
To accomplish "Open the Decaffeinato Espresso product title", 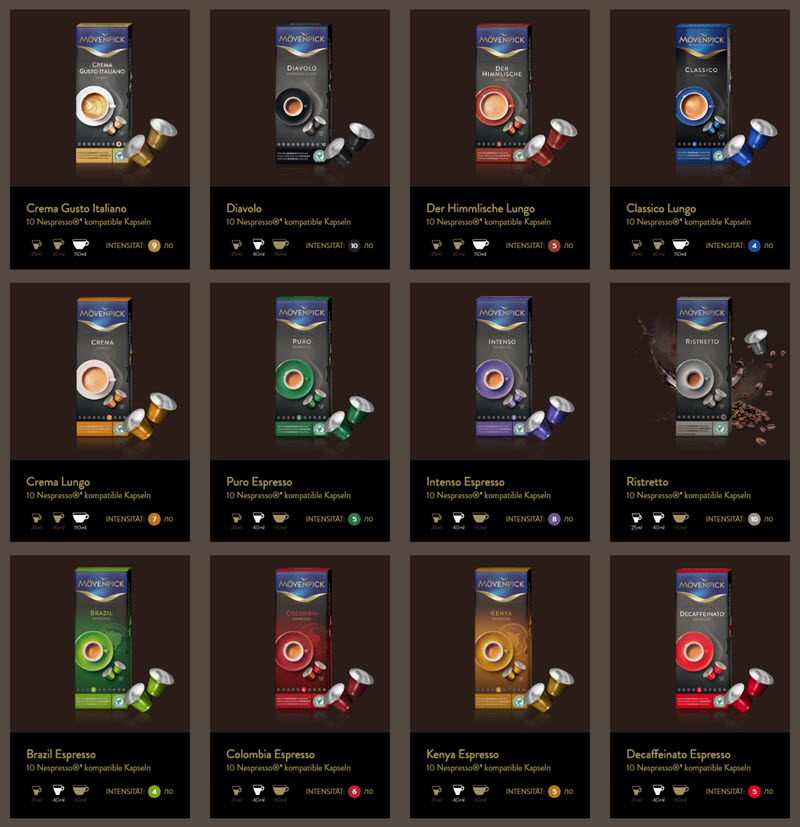I will 678,754.
